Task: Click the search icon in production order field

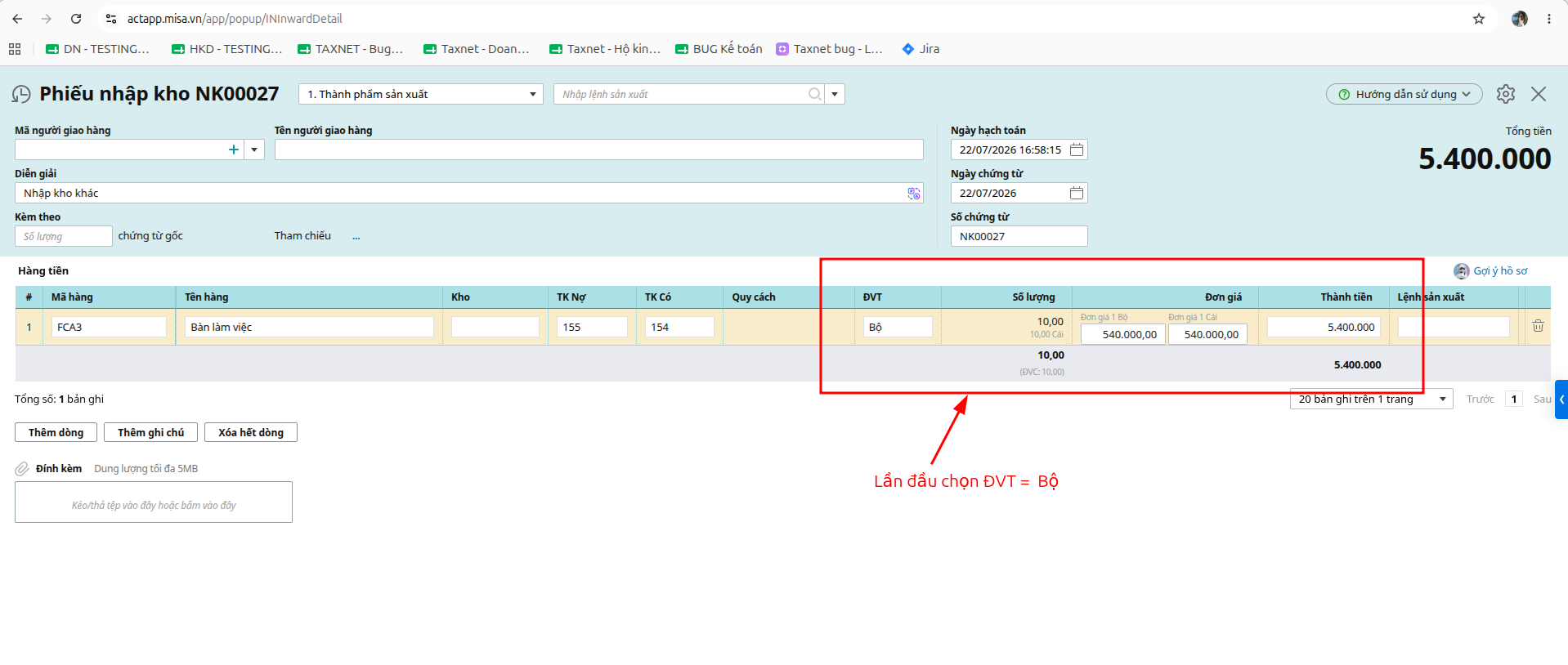Action: pos(815,94)
